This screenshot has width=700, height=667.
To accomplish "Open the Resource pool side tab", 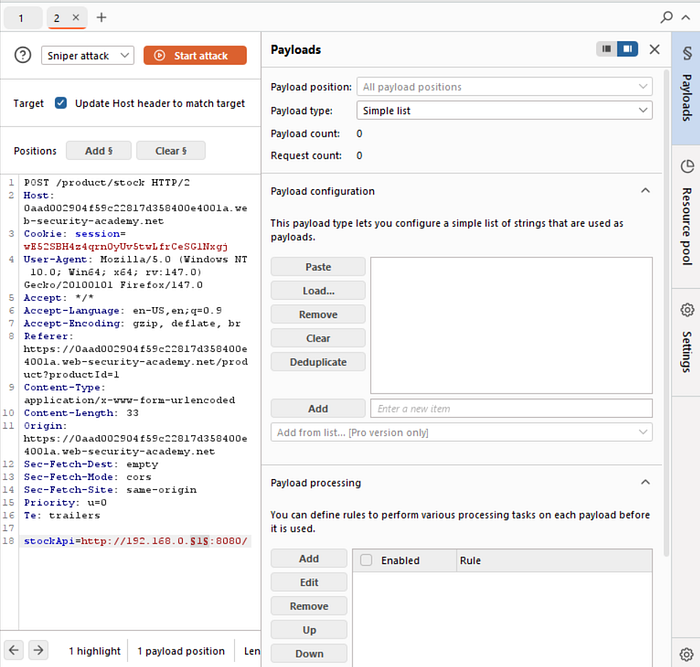I will [686, 216].
